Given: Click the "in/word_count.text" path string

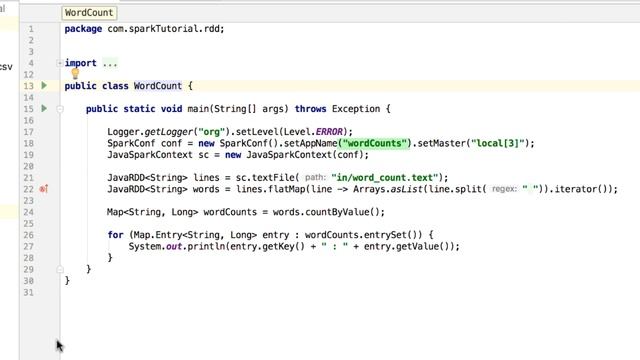Looking at the screenshot, I should click(384, 178).
